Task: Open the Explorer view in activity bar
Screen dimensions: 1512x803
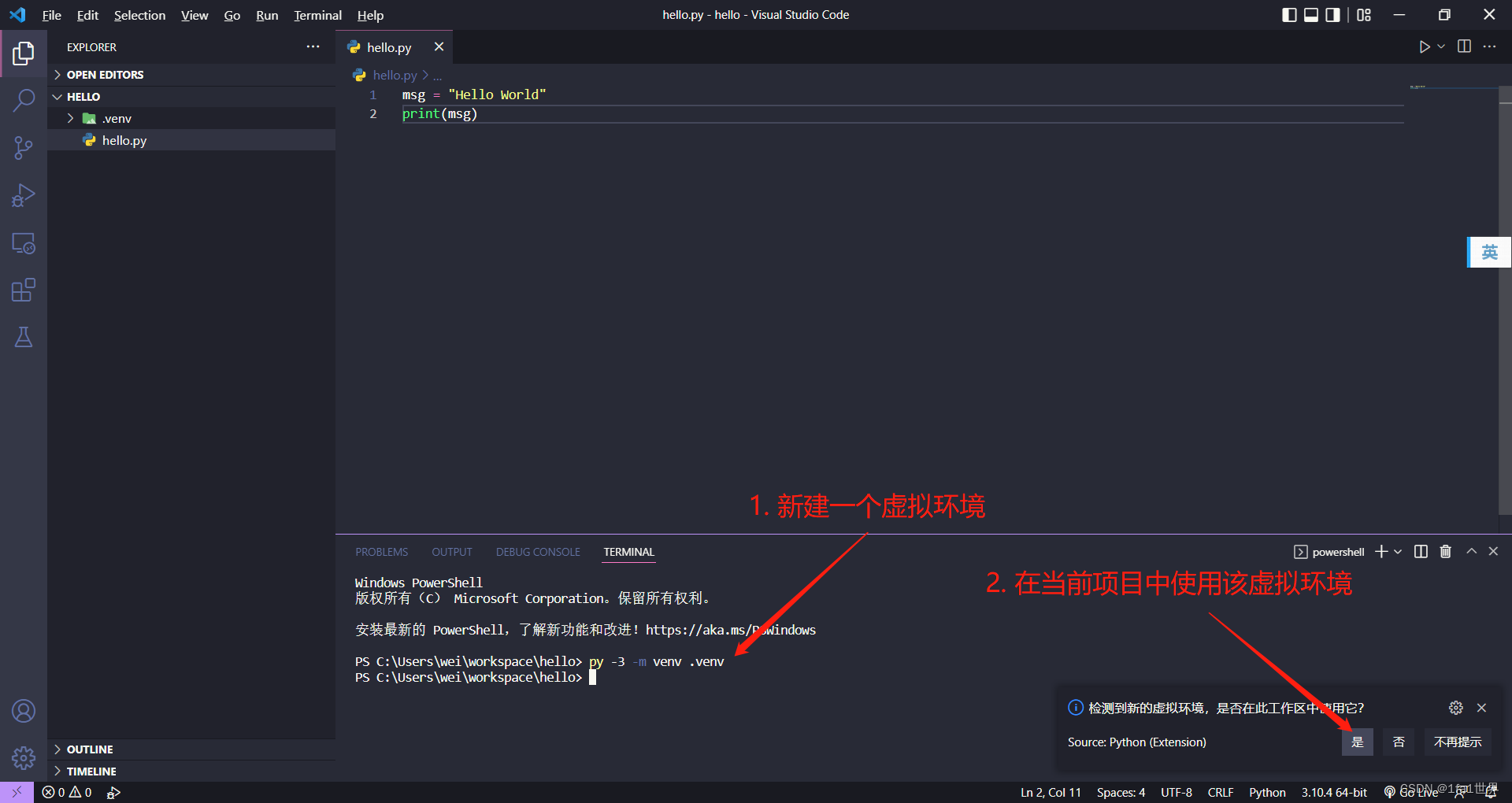Action: coord(24,54)
